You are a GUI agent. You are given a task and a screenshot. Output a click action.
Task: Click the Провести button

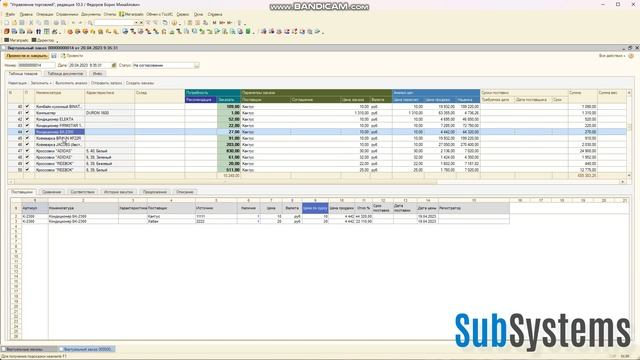pyautogui.click(x=72, y=56)
